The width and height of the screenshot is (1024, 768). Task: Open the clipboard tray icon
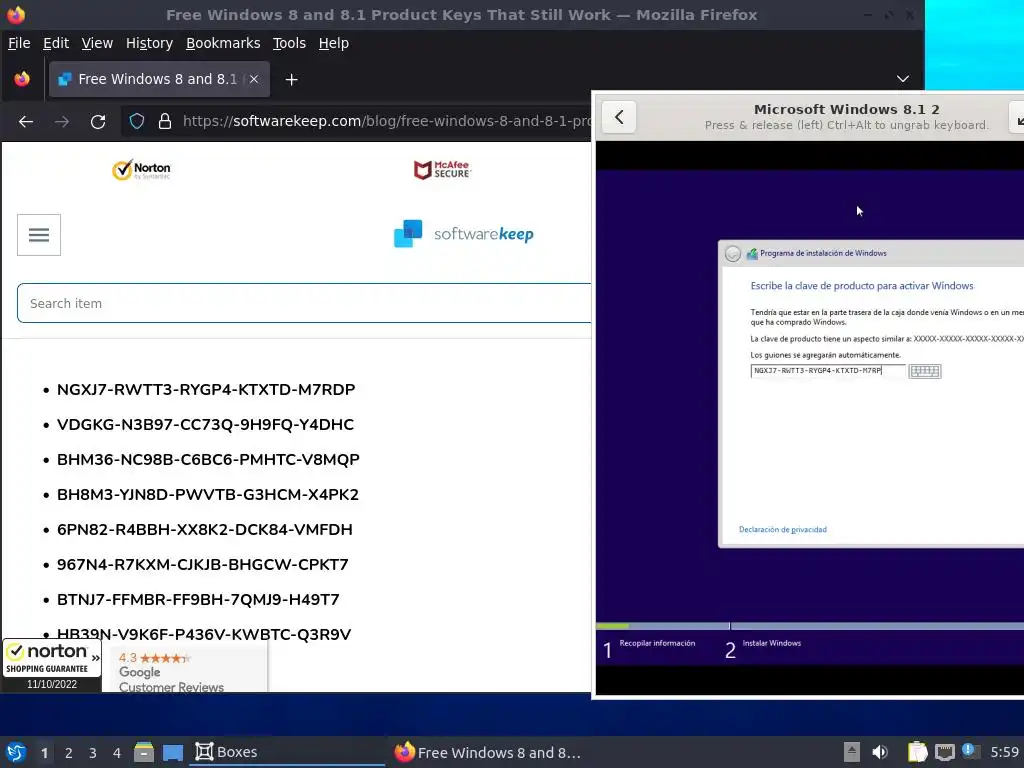tap(918, 752)
